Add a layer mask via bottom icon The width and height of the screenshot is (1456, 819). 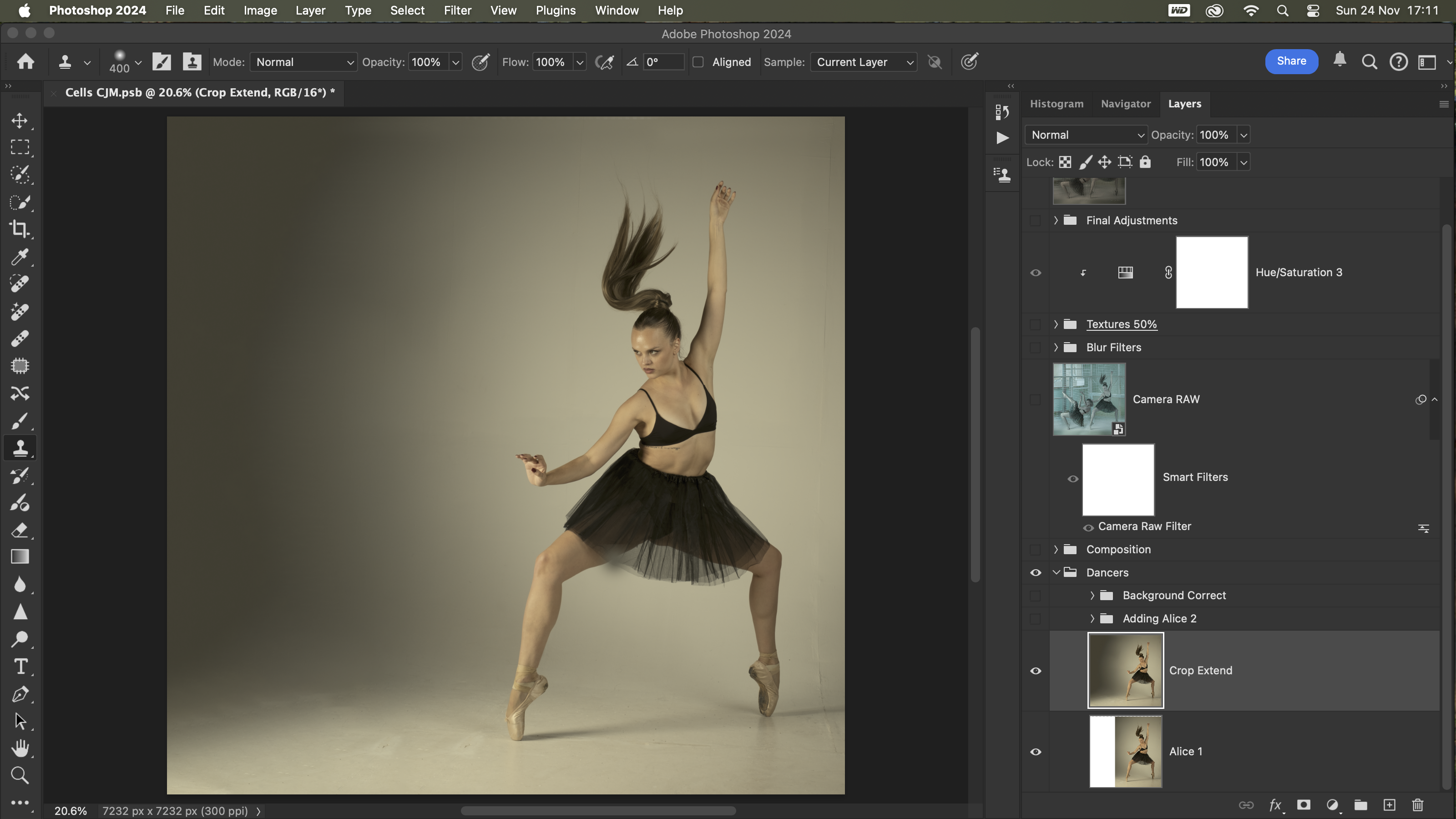pos(1304,805)
